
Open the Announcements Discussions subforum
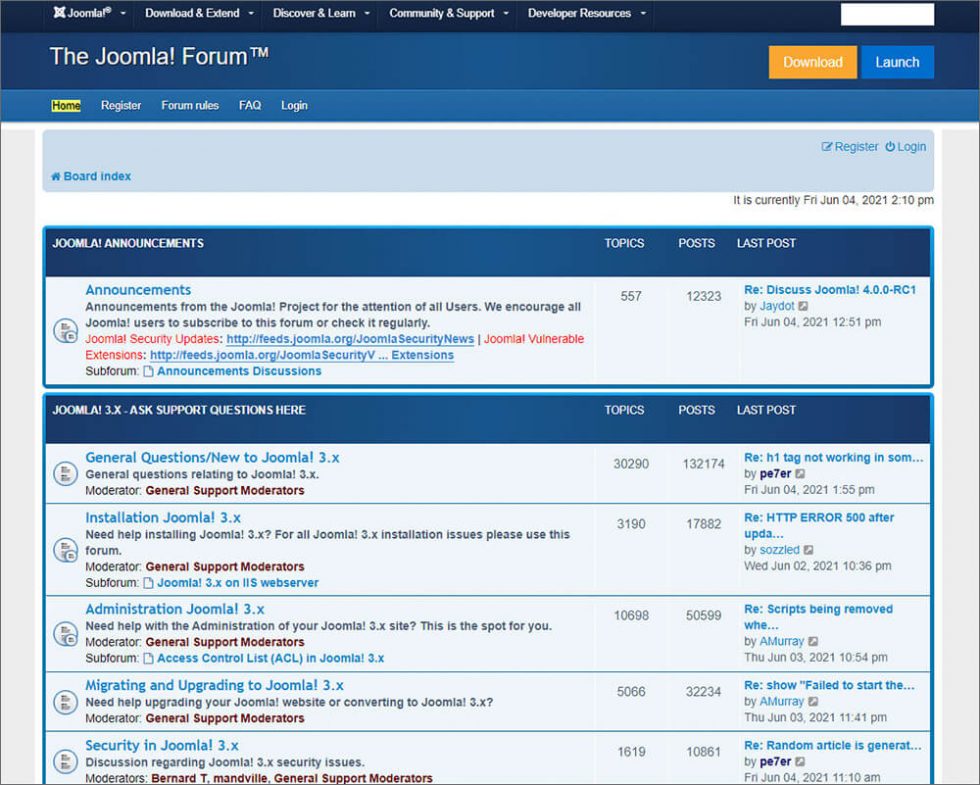click(238, 371)
